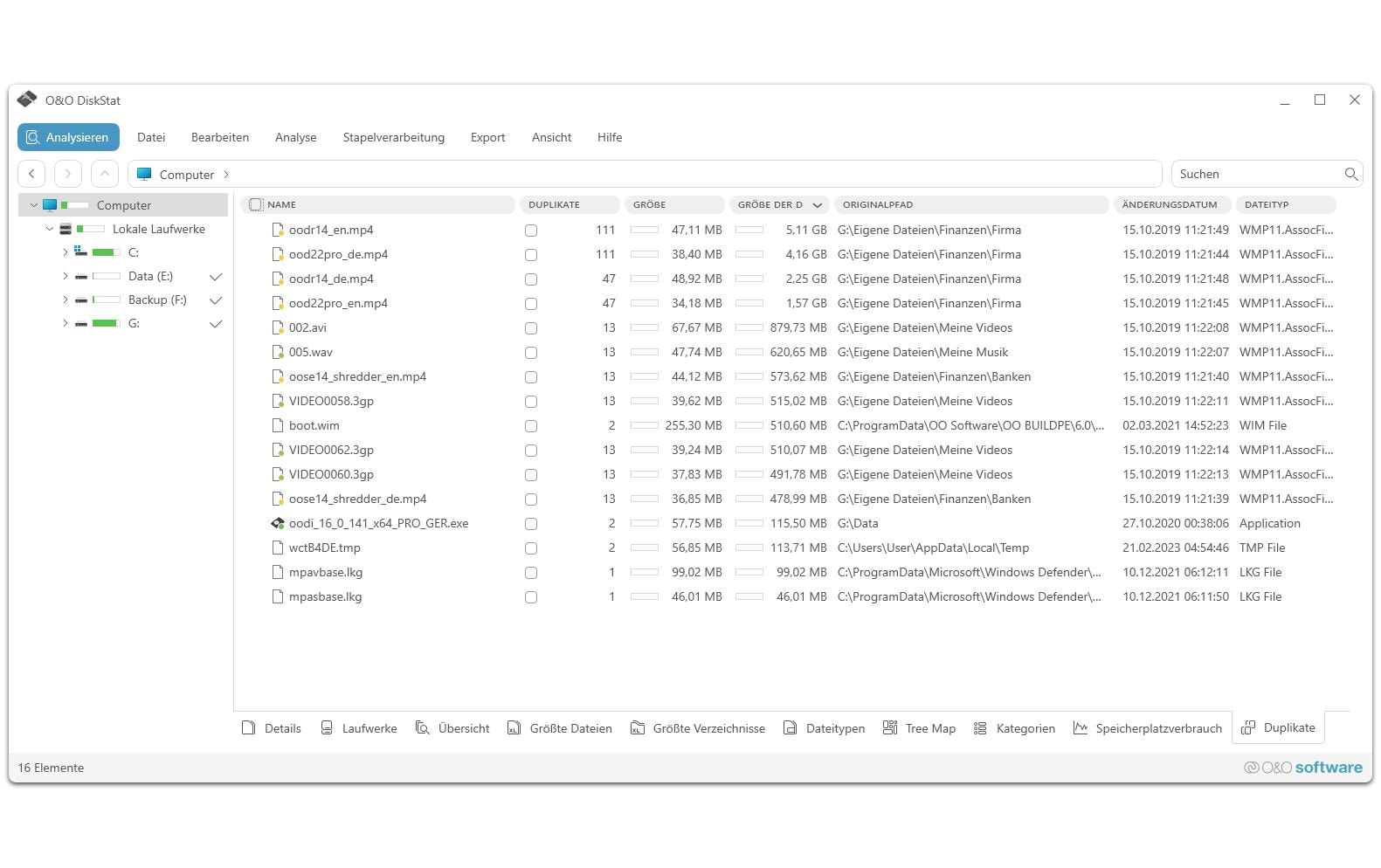Click the size bar for mpavbase.lkg 99,02 MB size
The image size is (1381, 868).
[x=645, y=572]
